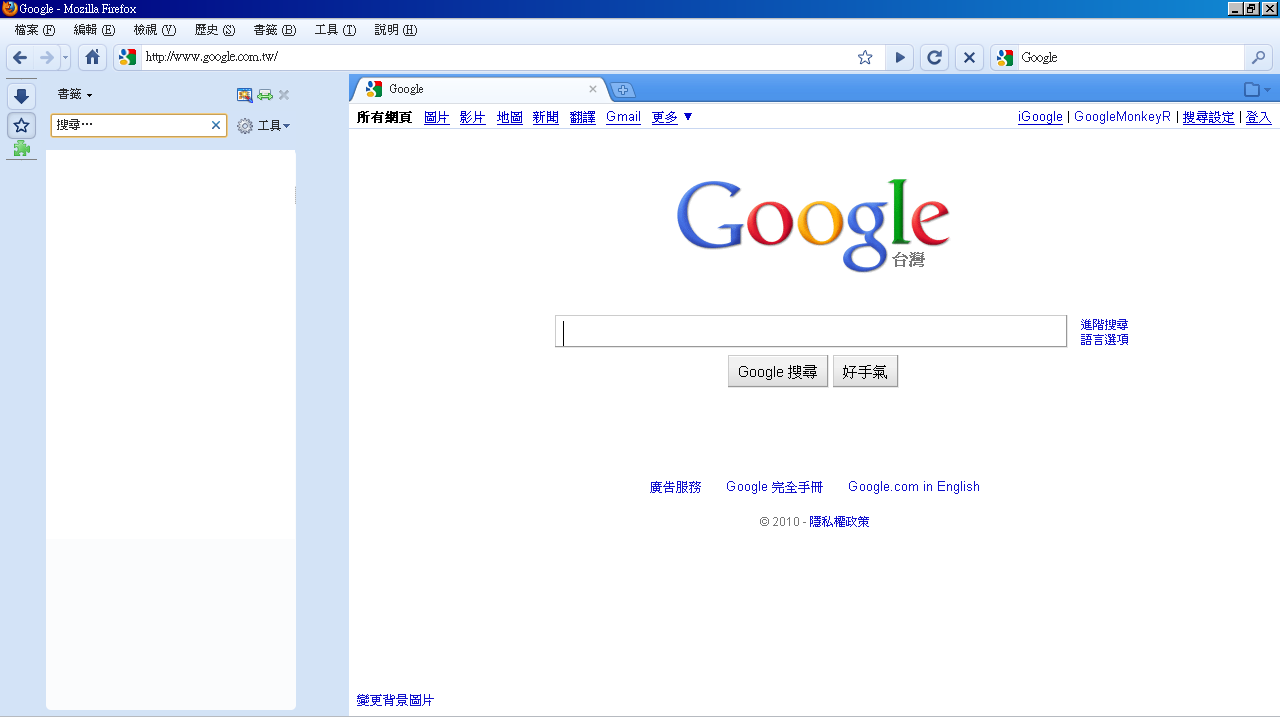The image size is (1280, 717).
Task: Open the 說明 menu
Action: click(395, 30)
